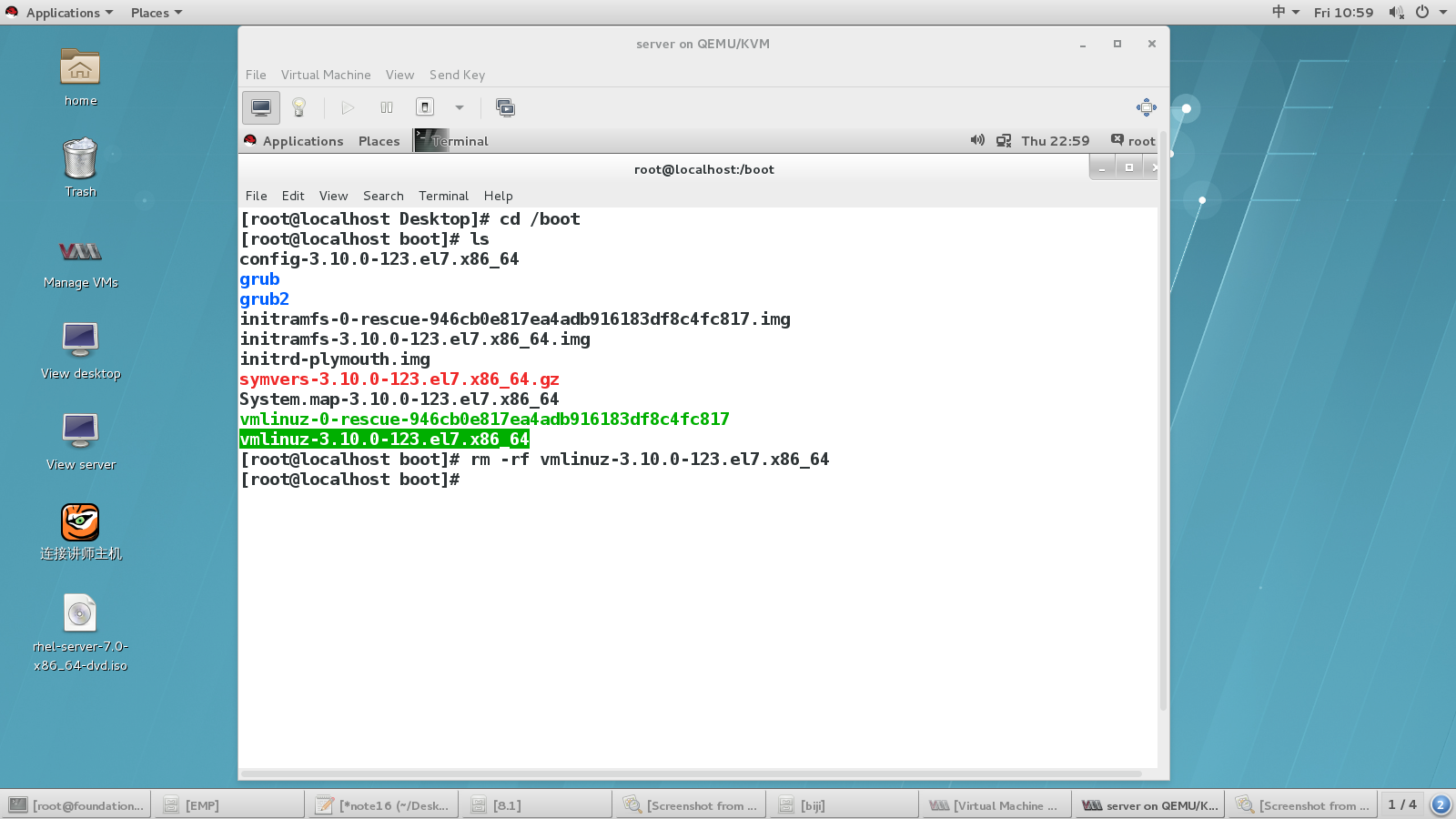The height and width of the screenshot is (819, 1456).
Task: Minimize the guest terminal window
Action: (x=1102, y=168)
